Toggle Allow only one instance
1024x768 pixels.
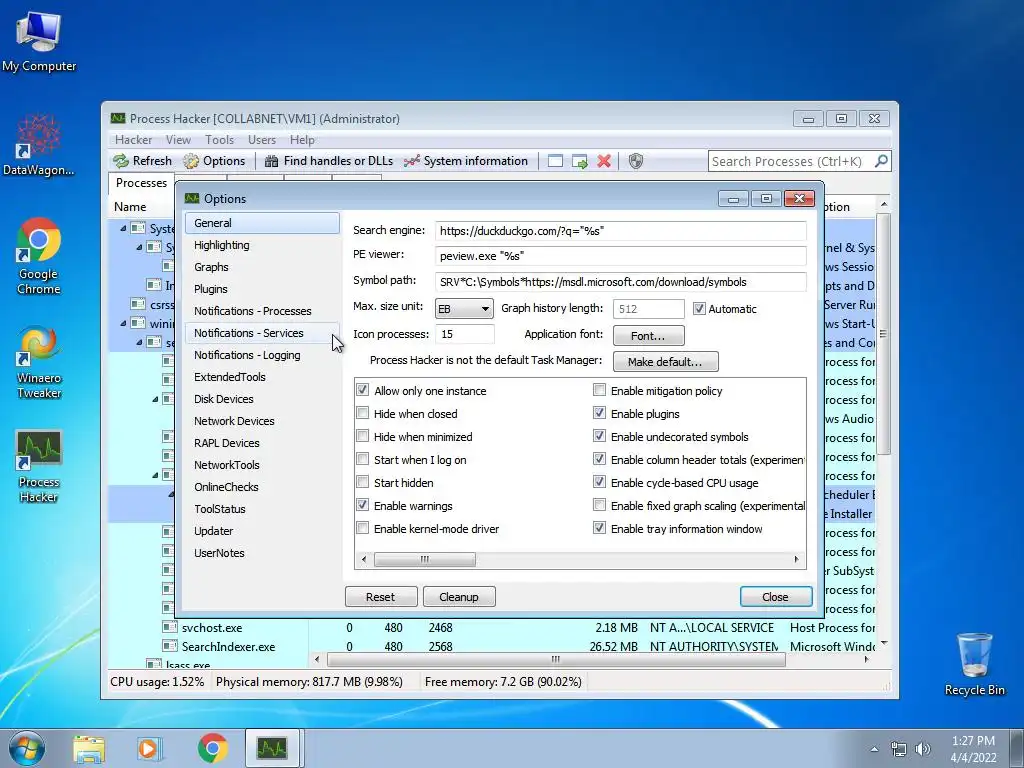point(362,390)
